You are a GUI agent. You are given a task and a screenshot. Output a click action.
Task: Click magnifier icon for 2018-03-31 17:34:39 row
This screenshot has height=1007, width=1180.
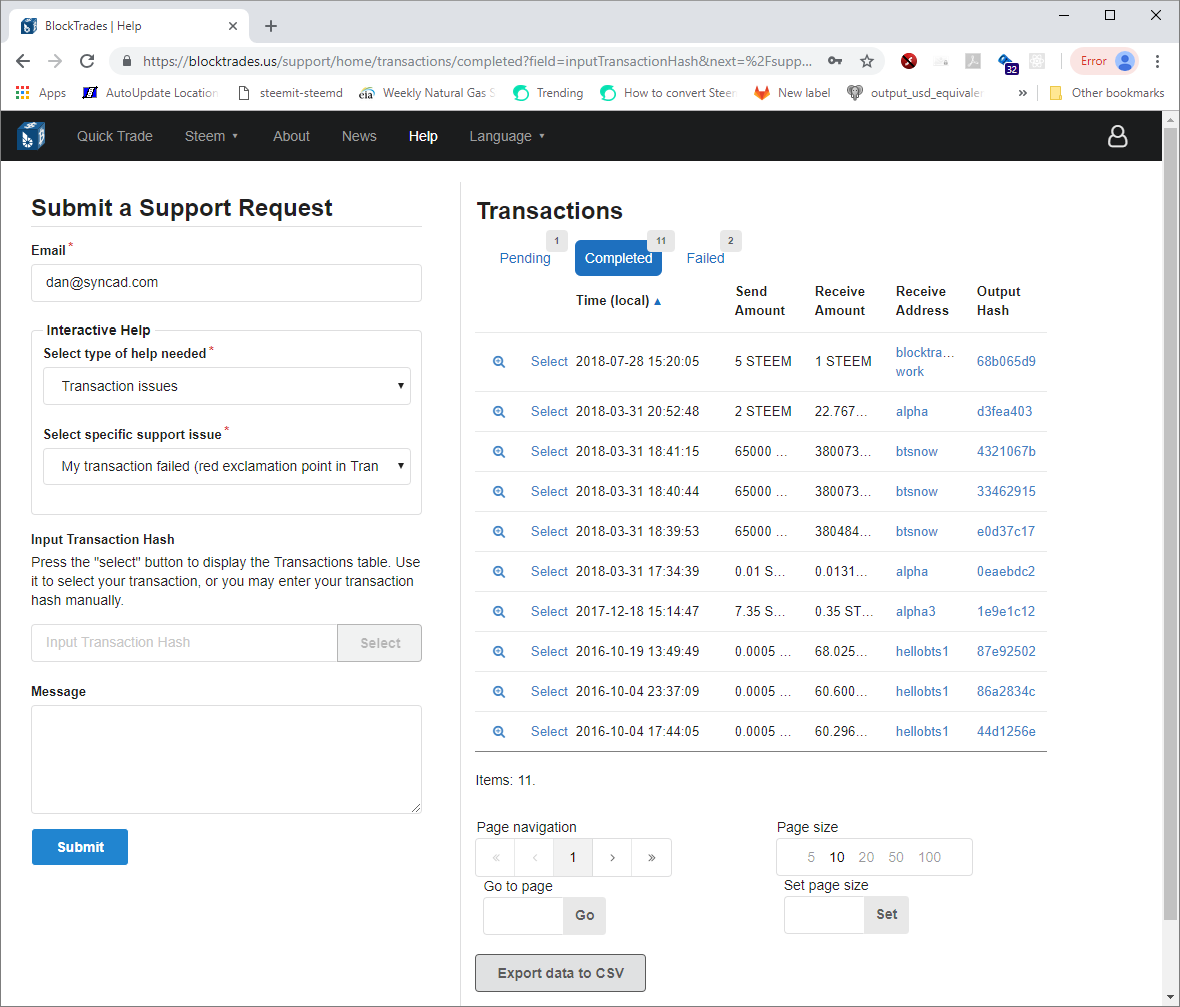pyautogui.click(x=499, y=571)
